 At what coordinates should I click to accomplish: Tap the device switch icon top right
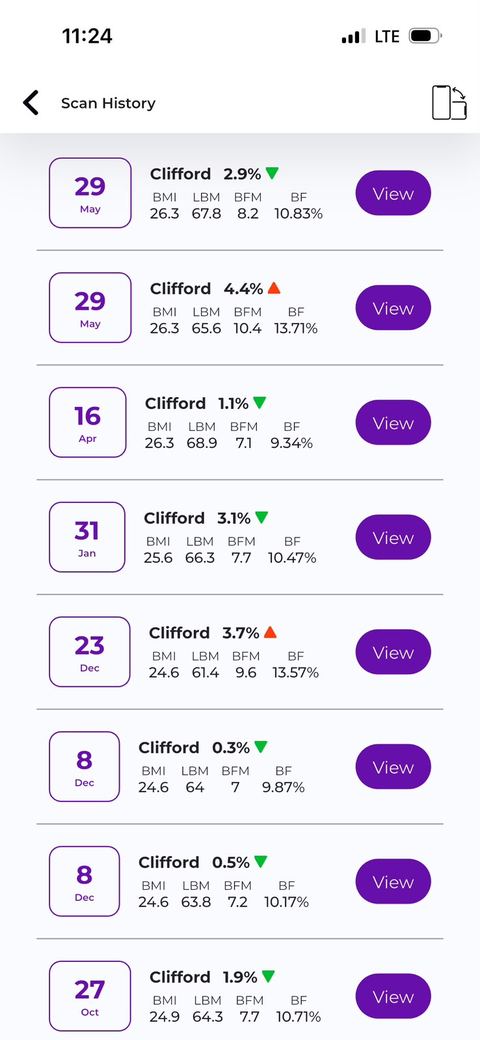(449, 103)
